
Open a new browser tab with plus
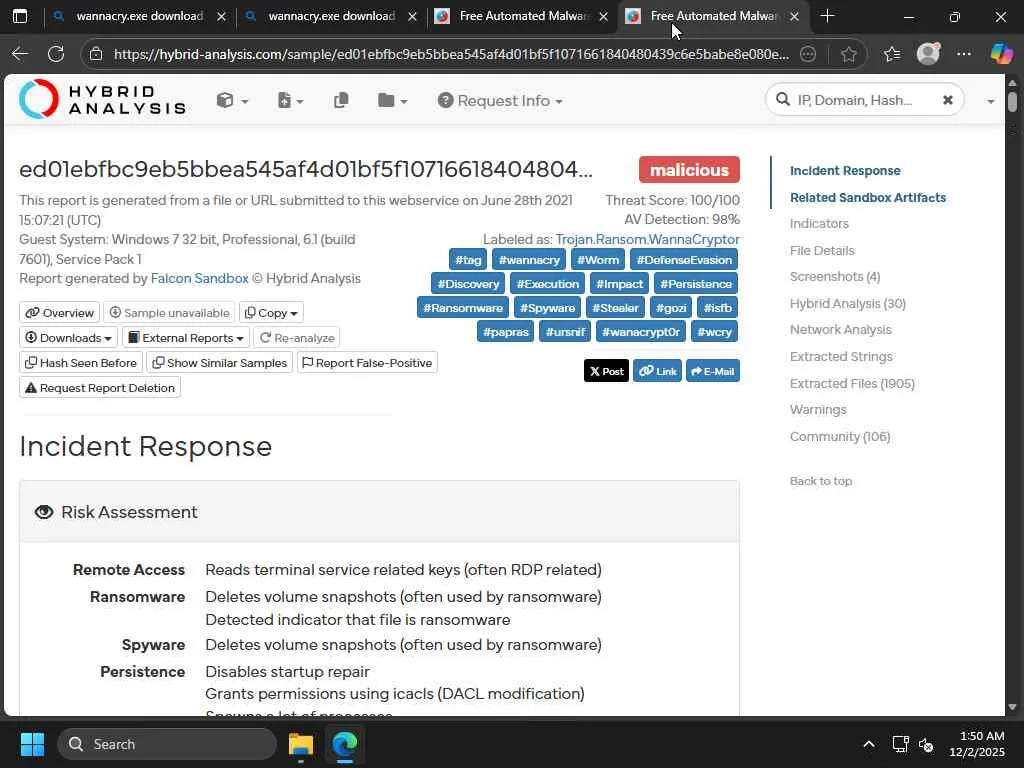point(827,16)
